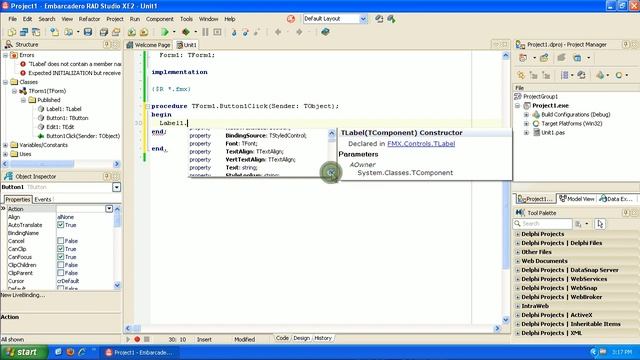
Task: Collapse the Classes node in Structure
Action: pyautogui.click(x=5, y=82)
